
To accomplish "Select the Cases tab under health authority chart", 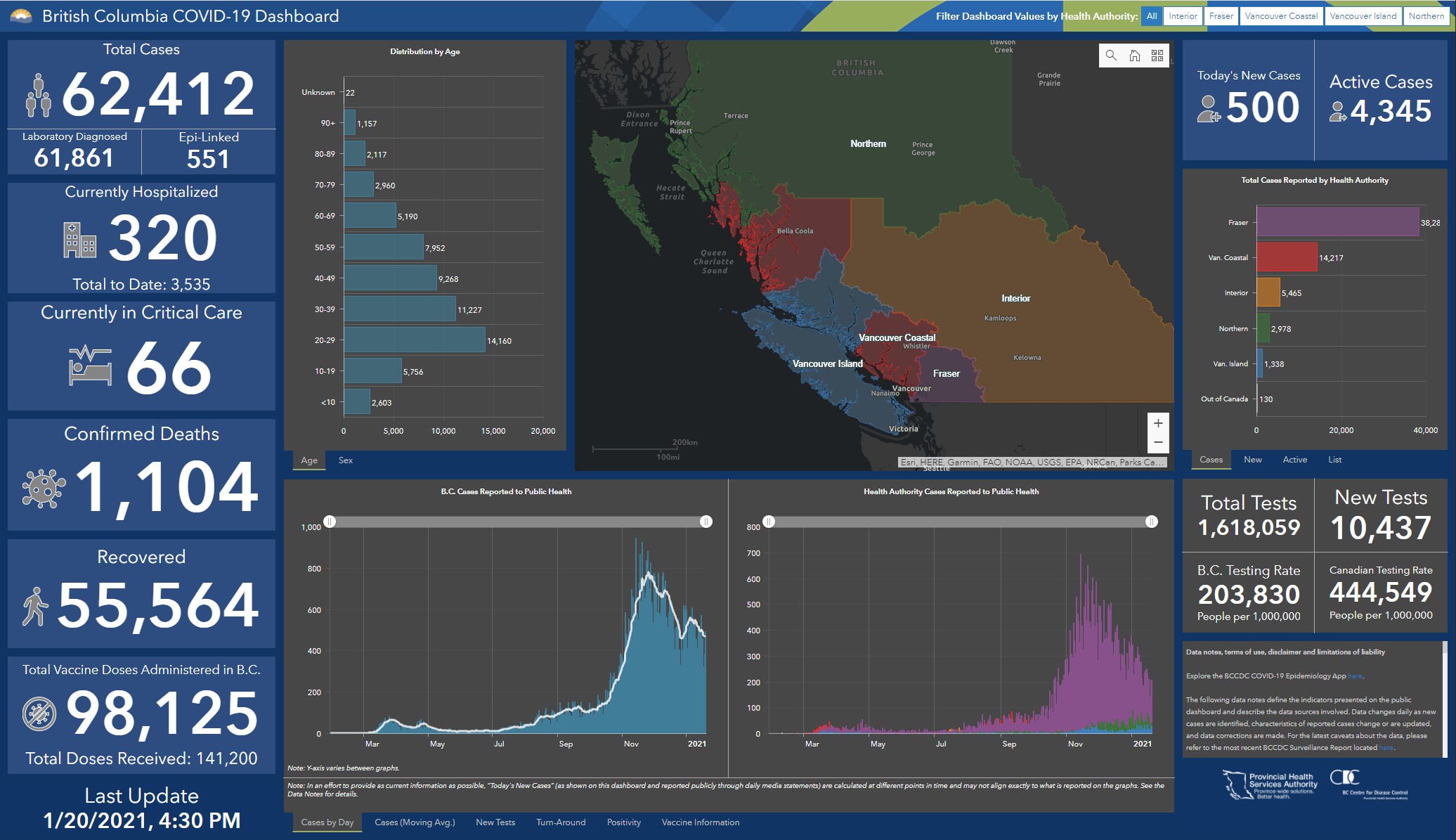I will 1211,460.
